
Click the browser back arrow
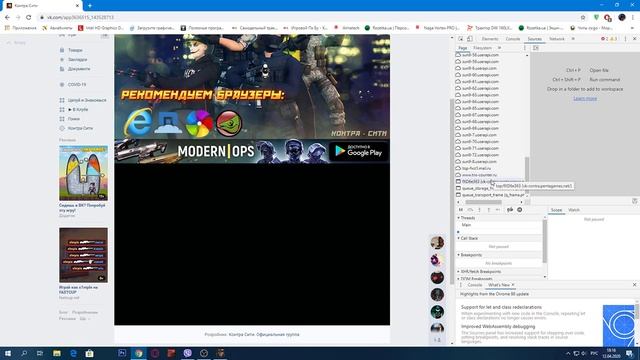[7, 18]
